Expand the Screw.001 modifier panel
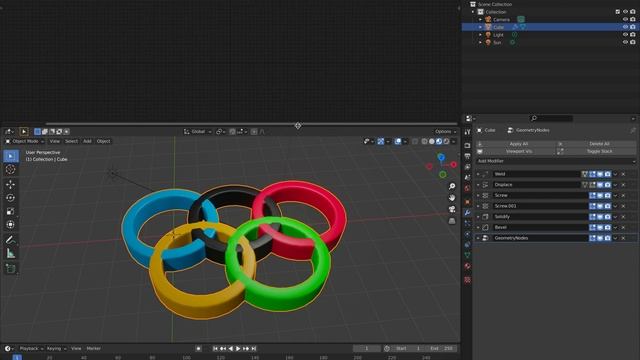The image size is (640, 360). tap(478, 206)
